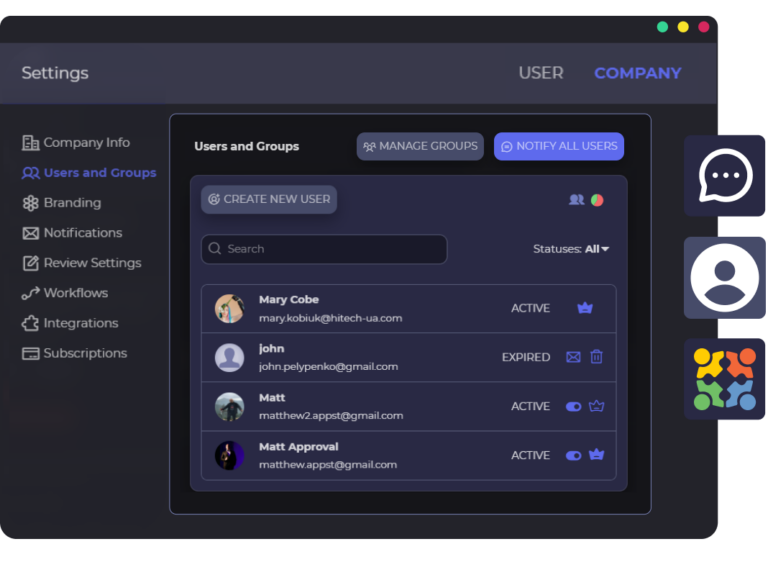Click the EXPIRED status of john
The image size is (768, 580).
point(526,357)
